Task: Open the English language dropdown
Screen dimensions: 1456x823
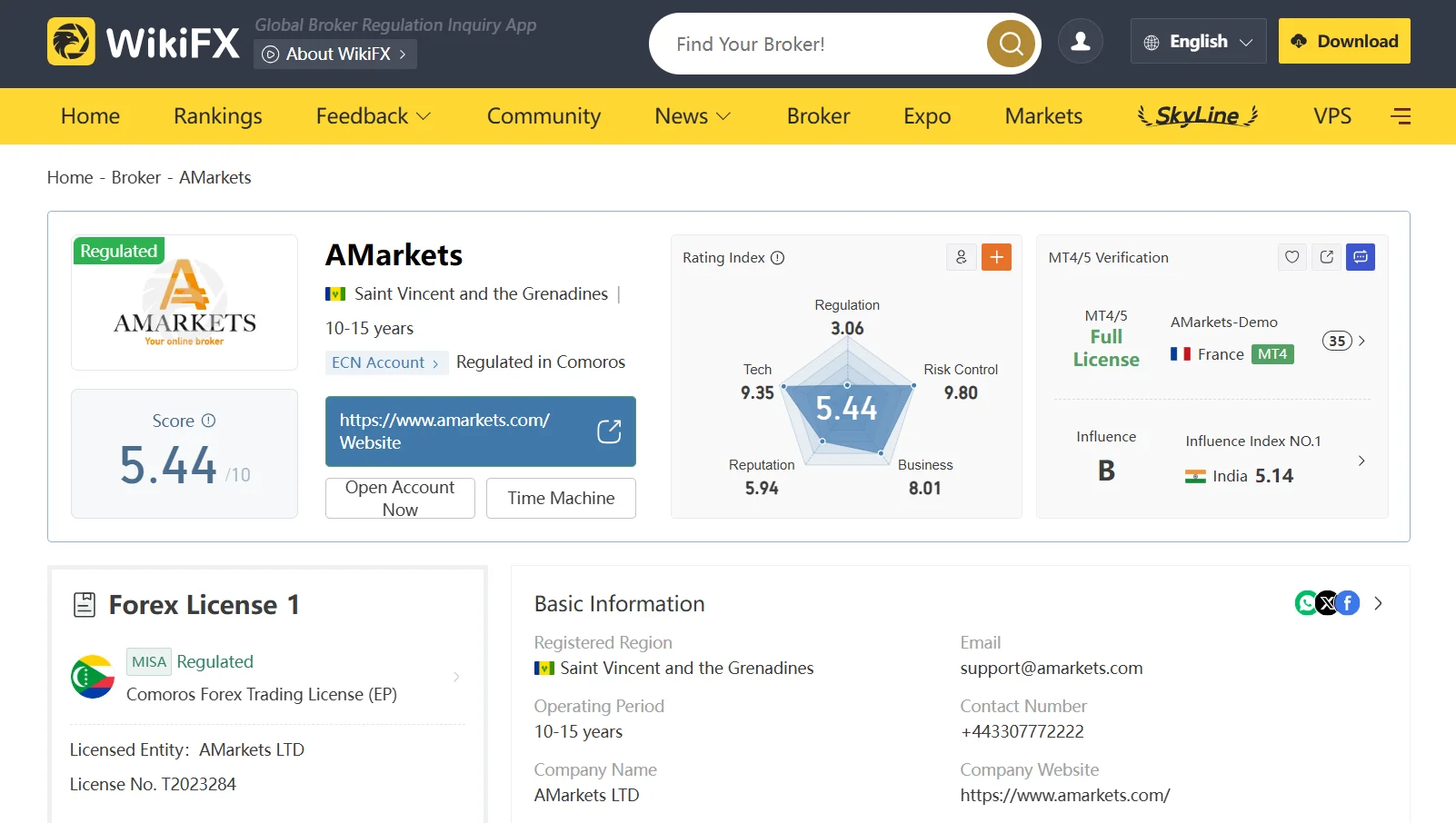Action: click(x=1198, y=42)
